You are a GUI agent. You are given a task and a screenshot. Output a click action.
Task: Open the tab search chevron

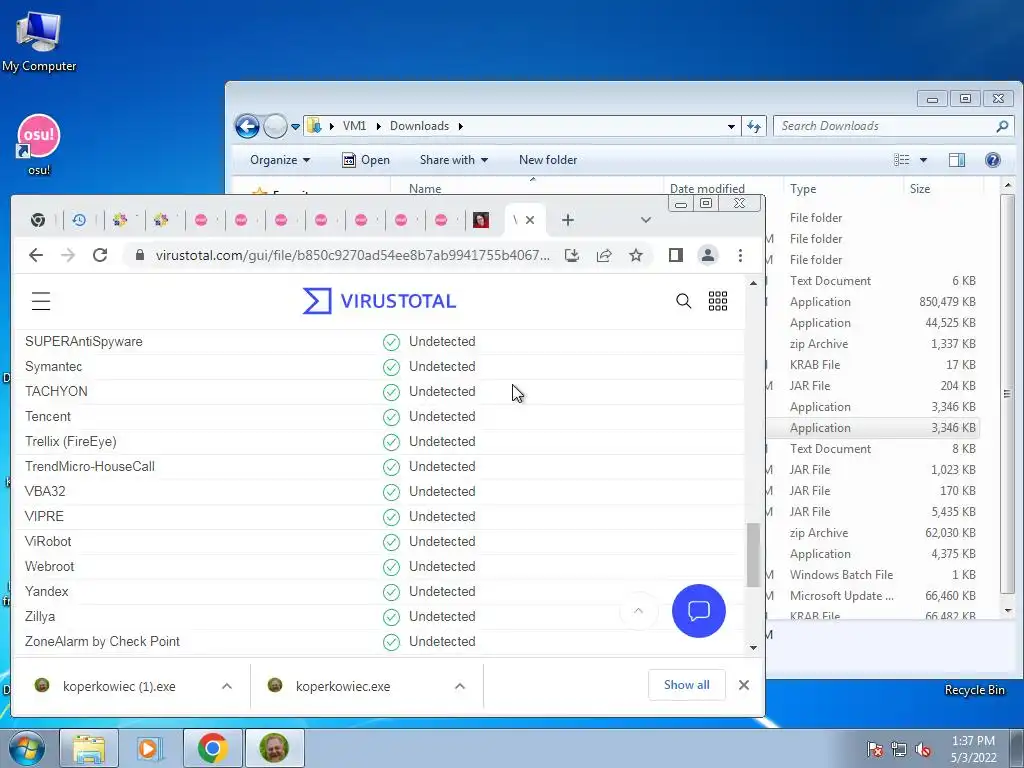click(x=646, y=220)
